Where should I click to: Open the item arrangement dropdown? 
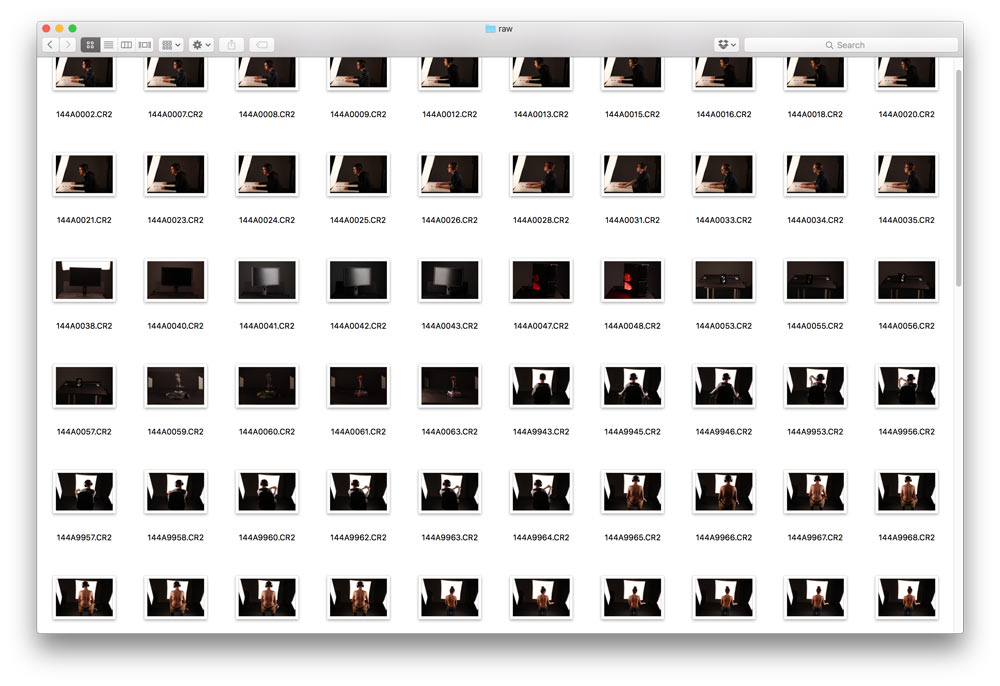(170, 45)
